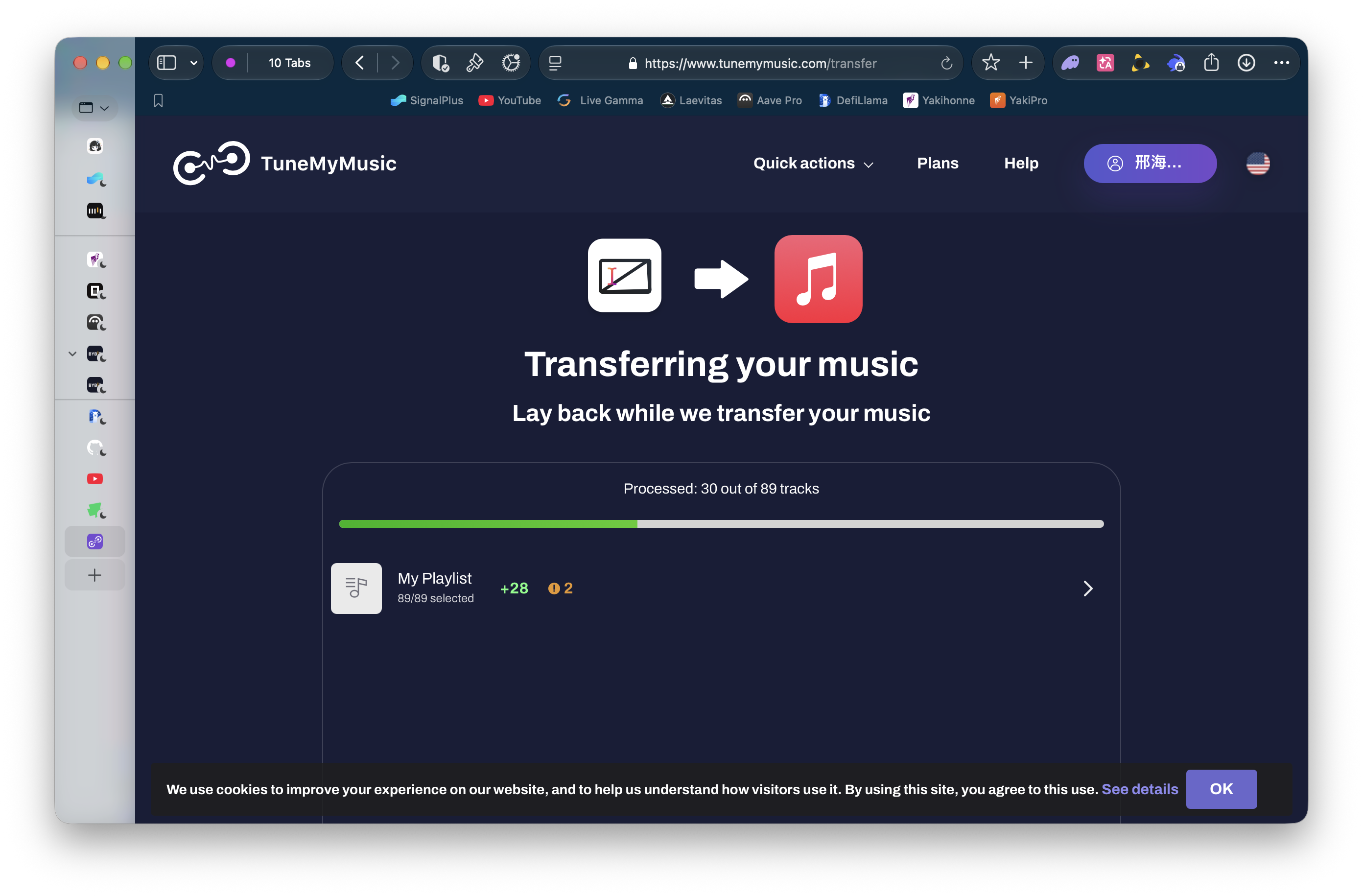Open the Laevitas bookmark
The height and width of the screenshot is (896, 1363).
click(691, 100)
